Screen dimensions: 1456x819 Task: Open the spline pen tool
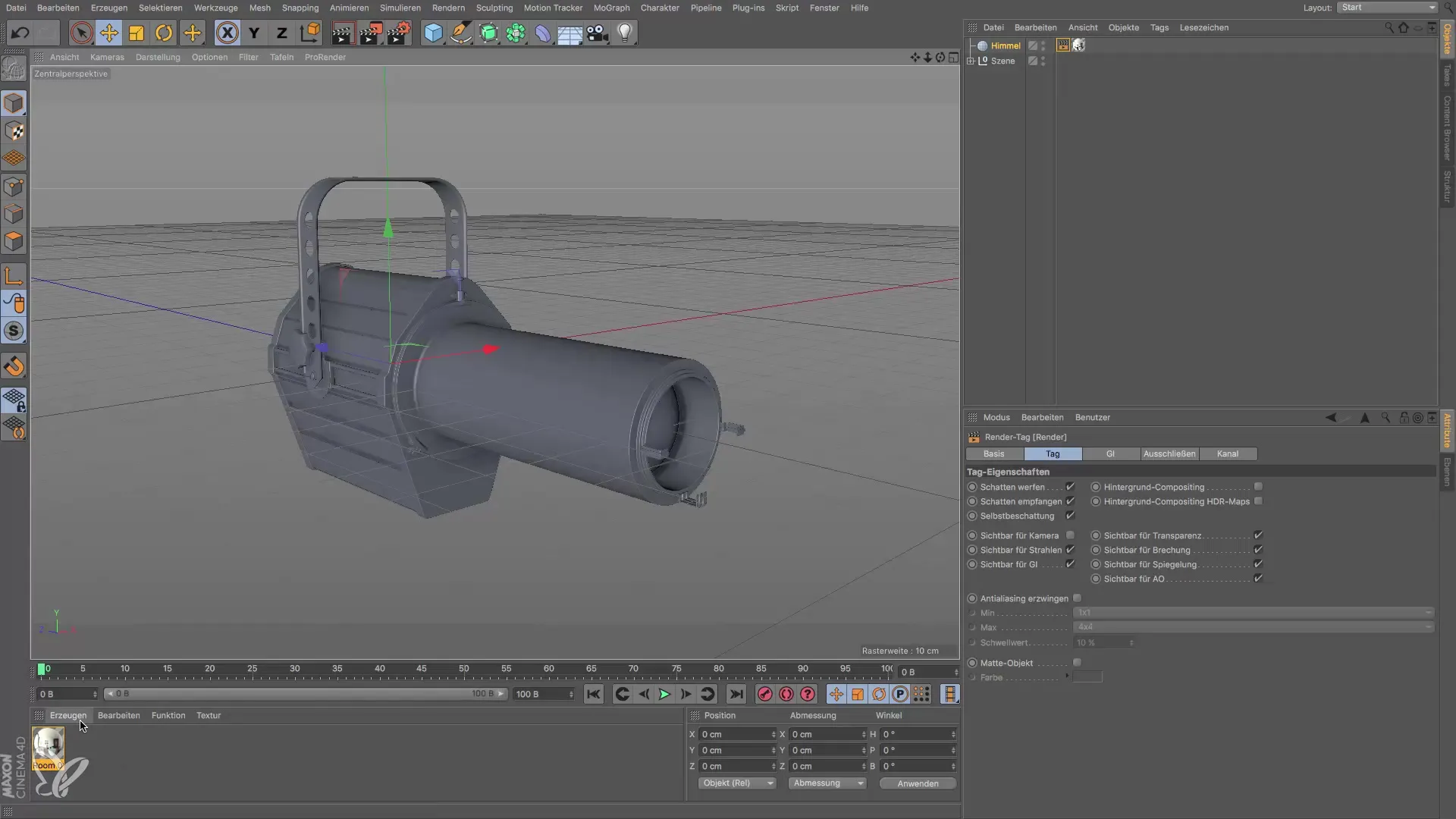[460, 33]
